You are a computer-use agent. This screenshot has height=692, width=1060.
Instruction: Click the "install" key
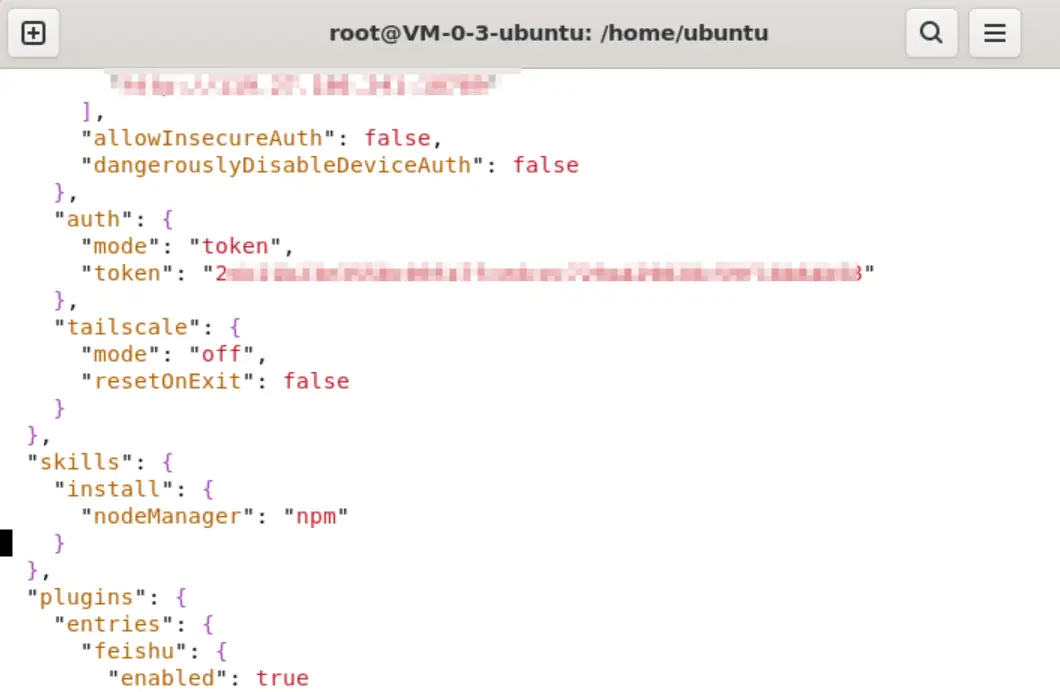point(114,489)
